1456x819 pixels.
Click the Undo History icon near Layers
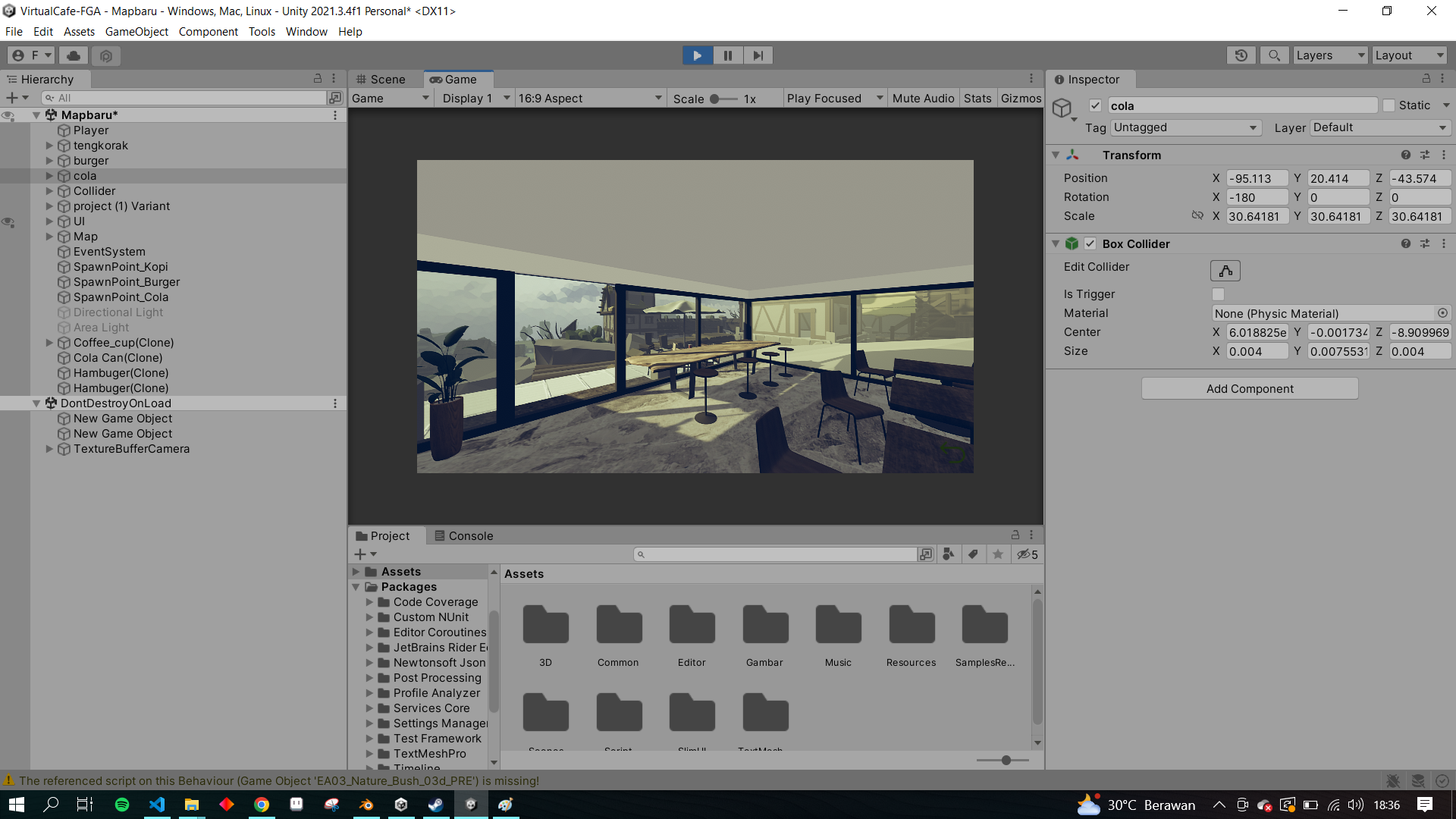[x=1241, y=55]
